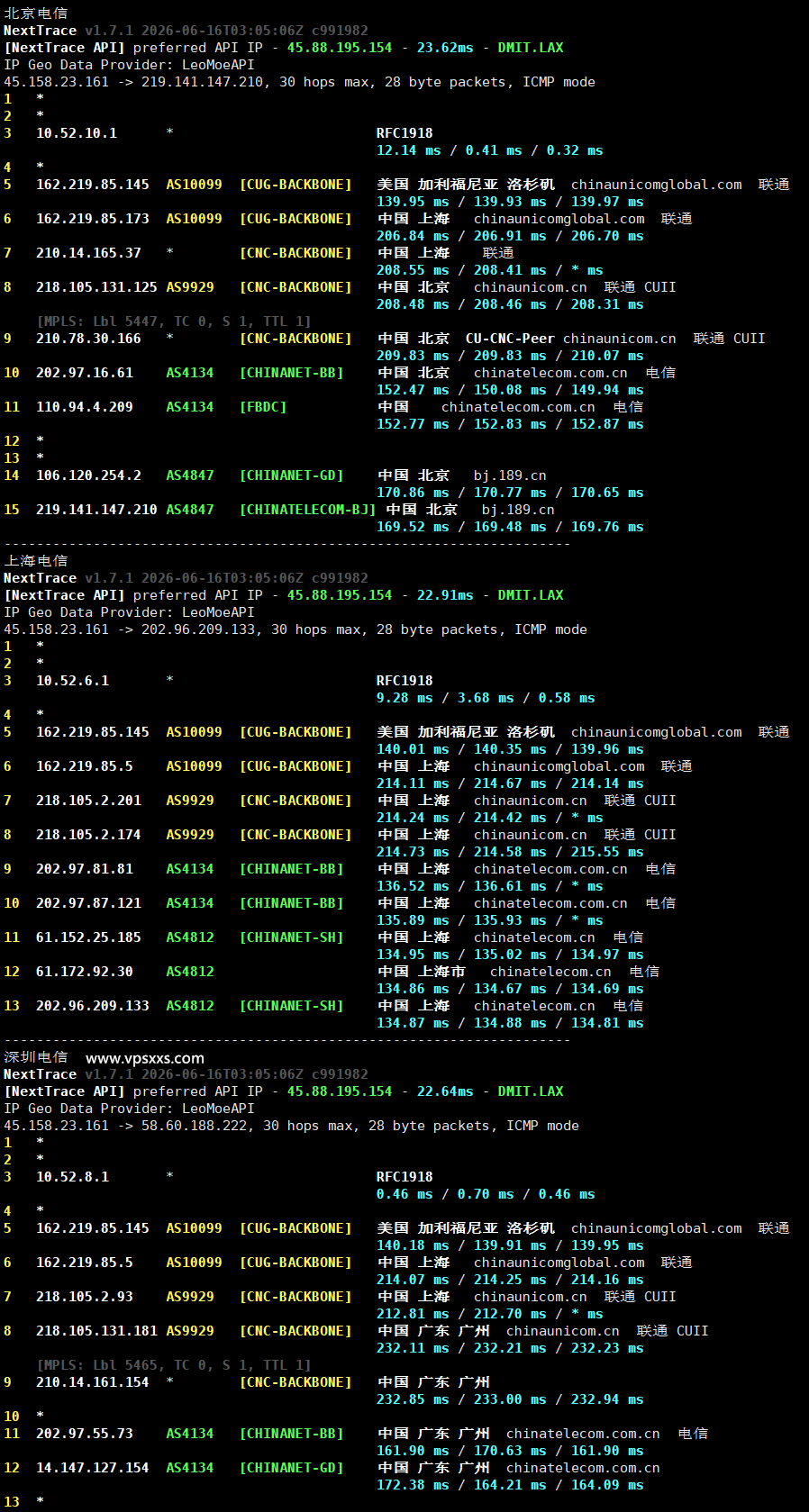This screenshot has width=809, height=1512.
Task: Click the CU-CNC-Peer label
Action: [510, 339]
